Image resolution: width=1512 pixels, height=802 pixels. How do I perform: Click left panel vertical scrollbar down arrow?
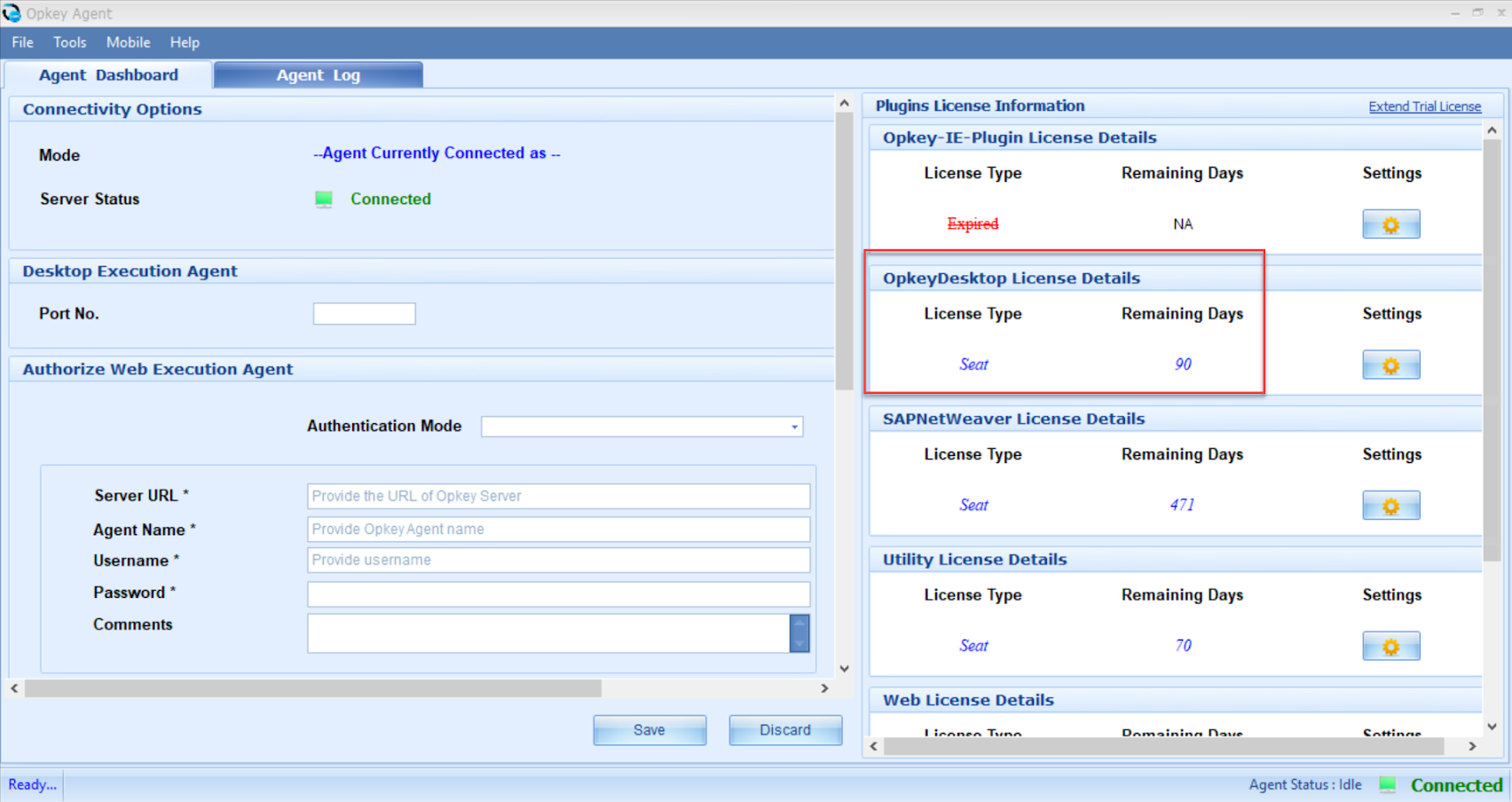[x=844, y=669]
